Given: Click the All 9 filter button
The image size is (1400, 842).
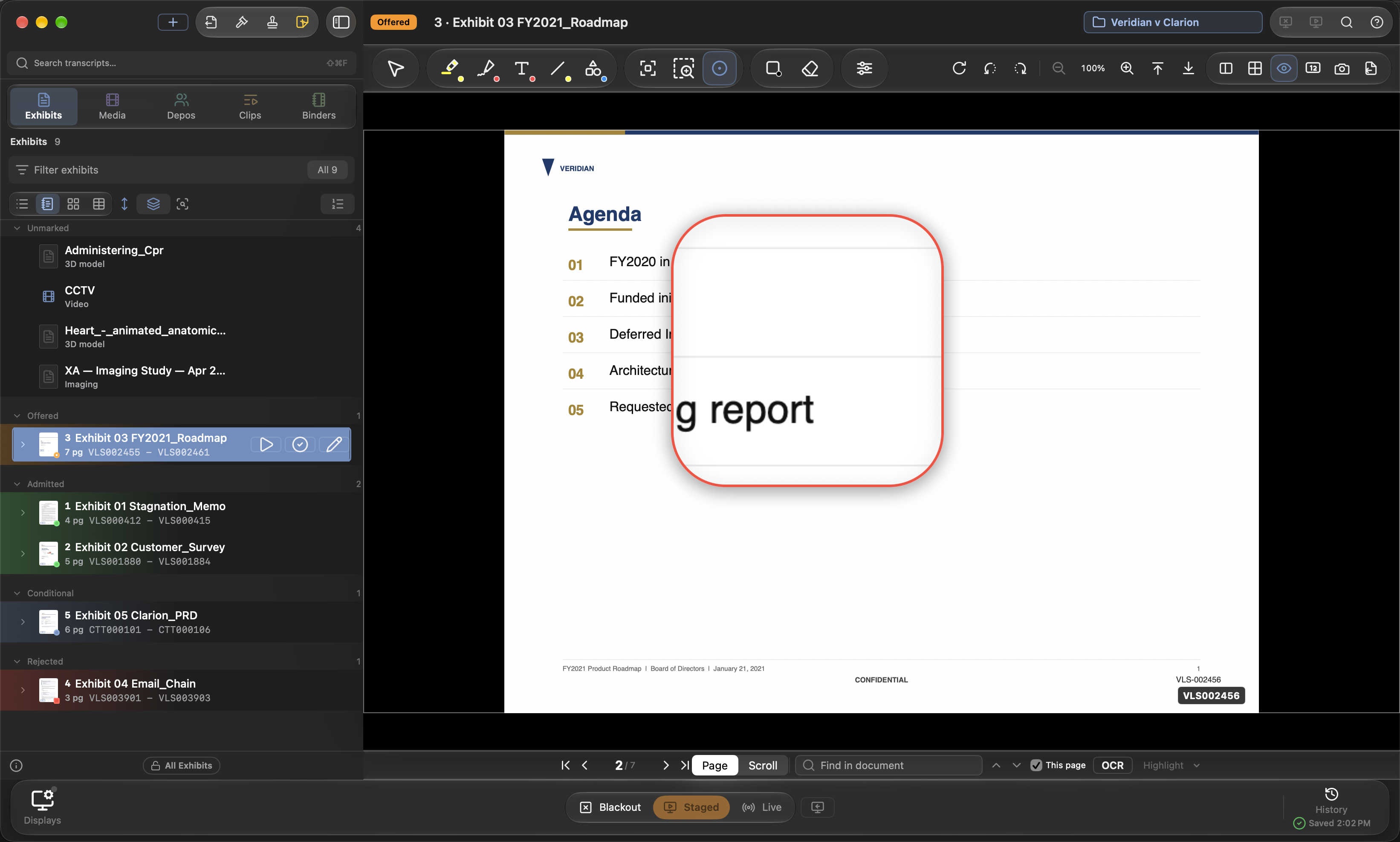Looking at the screenshot, I should click(x=327, y=170).
